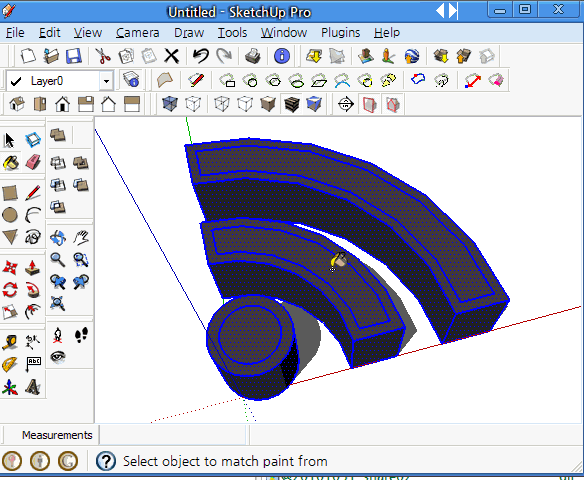
Task: Select the Pan hand tool
Action: 81,238
